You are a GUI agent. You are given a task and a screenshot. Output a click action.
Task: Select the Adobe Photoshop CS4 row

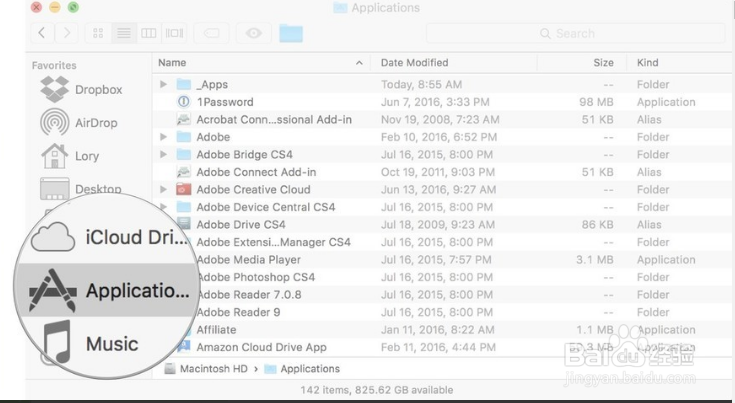click(442, 277)
